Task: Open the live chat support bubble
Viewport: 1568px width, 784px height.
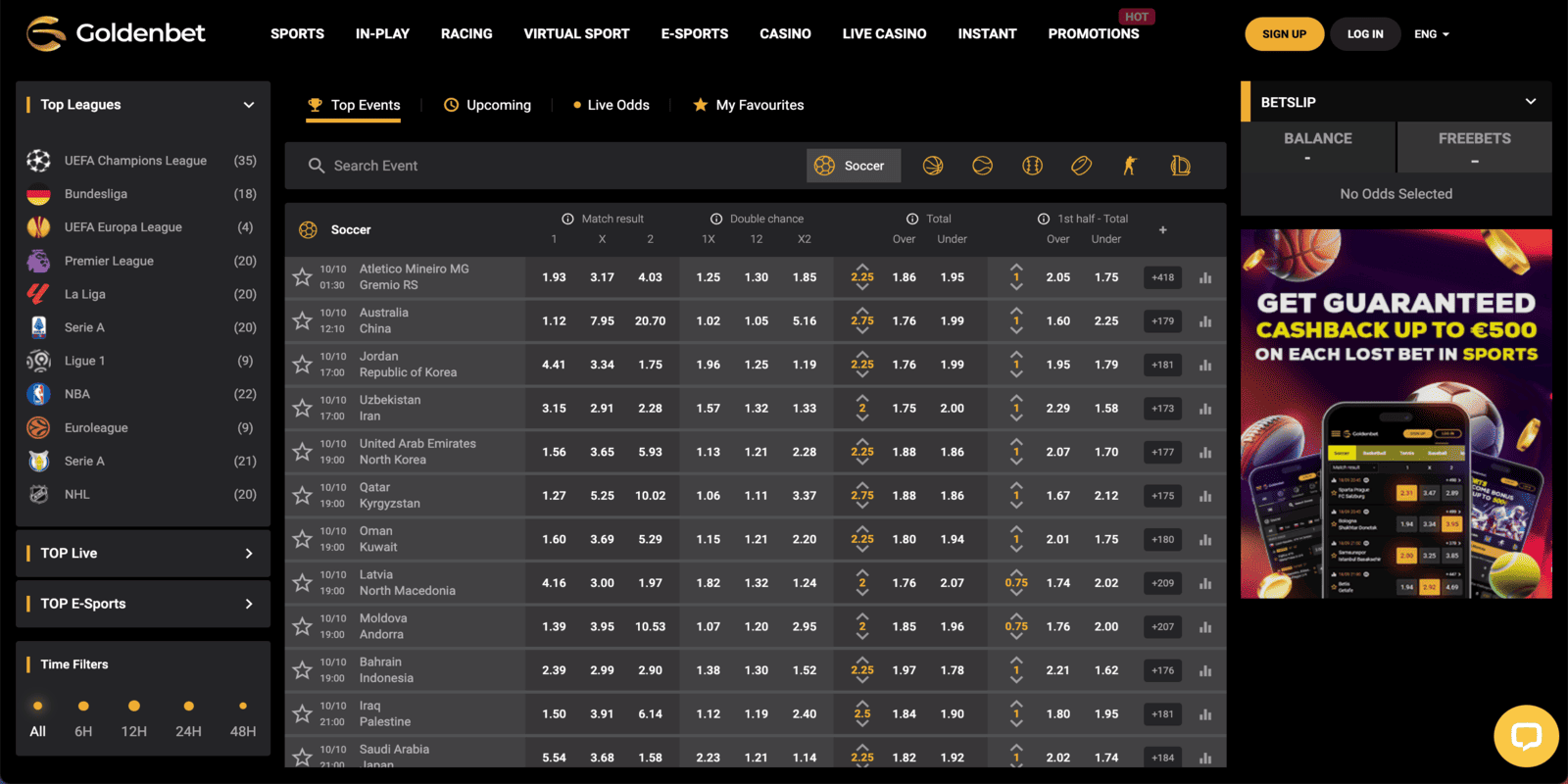Action: (1526, 736)
